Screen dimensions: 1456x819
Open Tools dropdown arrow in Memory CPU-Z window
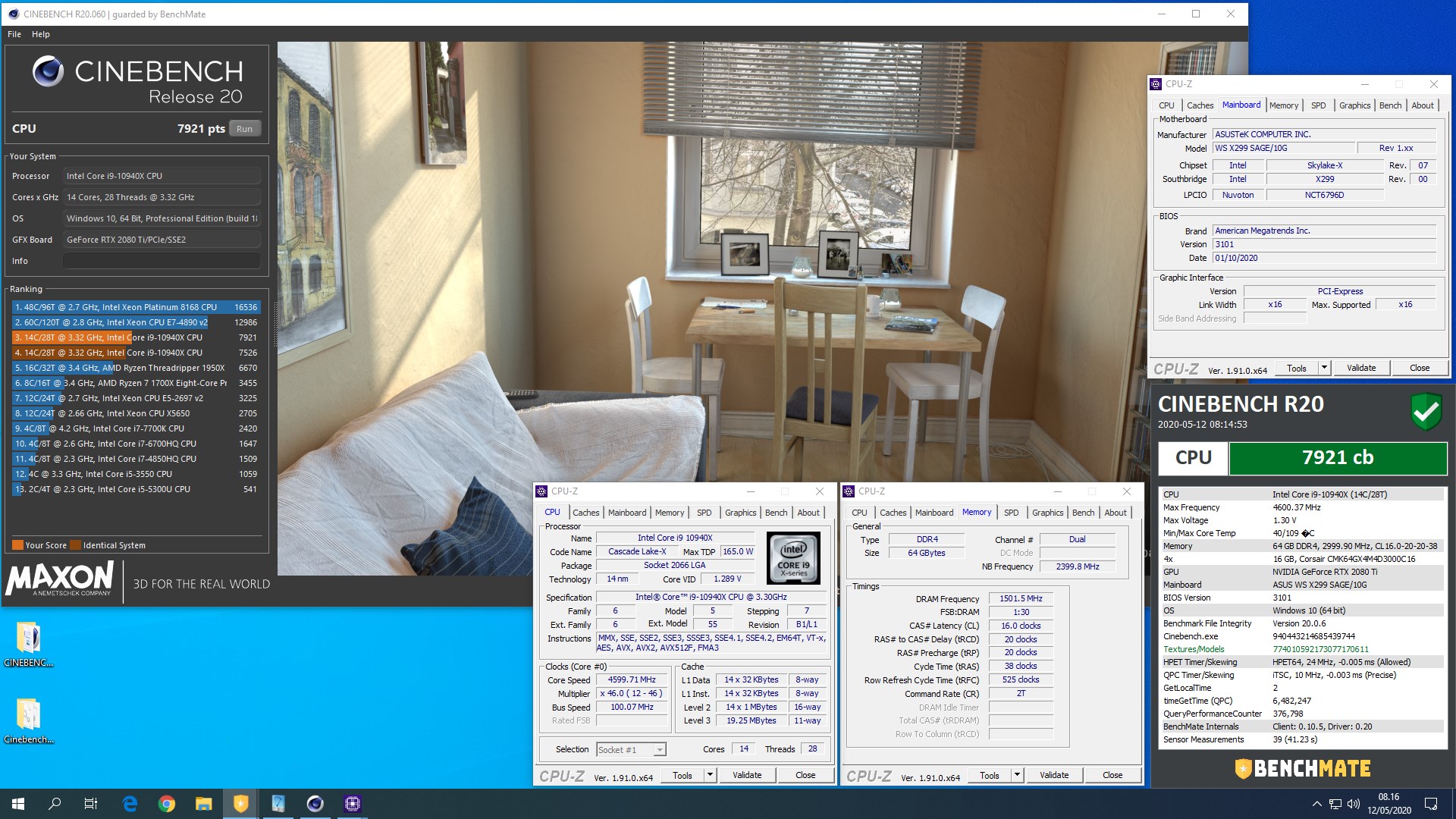[1017, 775]
